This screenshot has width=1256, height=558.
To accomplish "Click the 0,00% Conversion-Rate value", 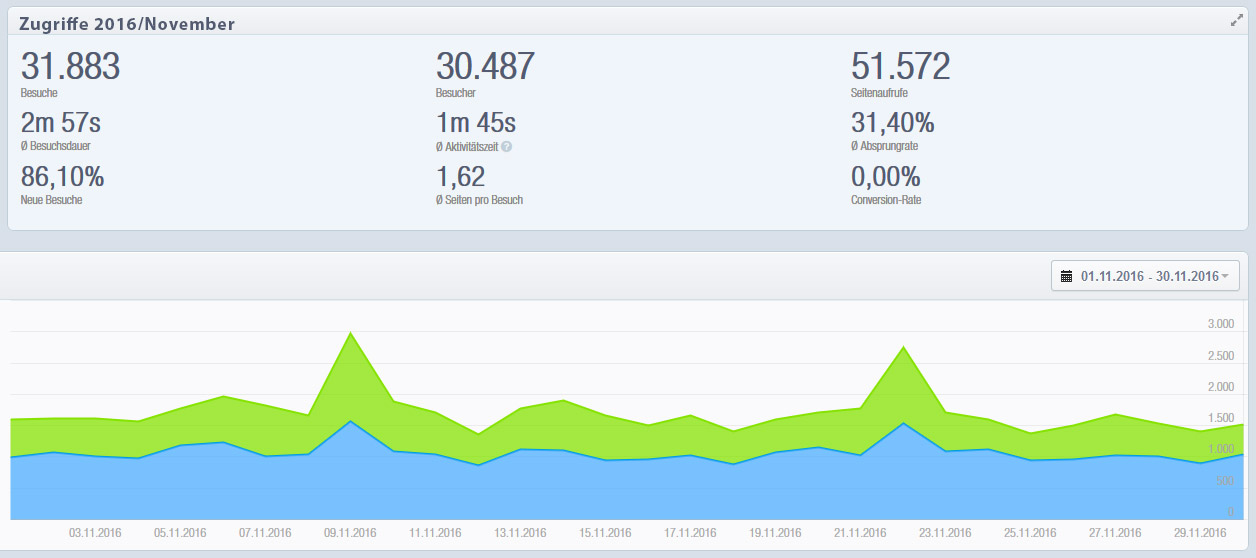I will point(885,177).
